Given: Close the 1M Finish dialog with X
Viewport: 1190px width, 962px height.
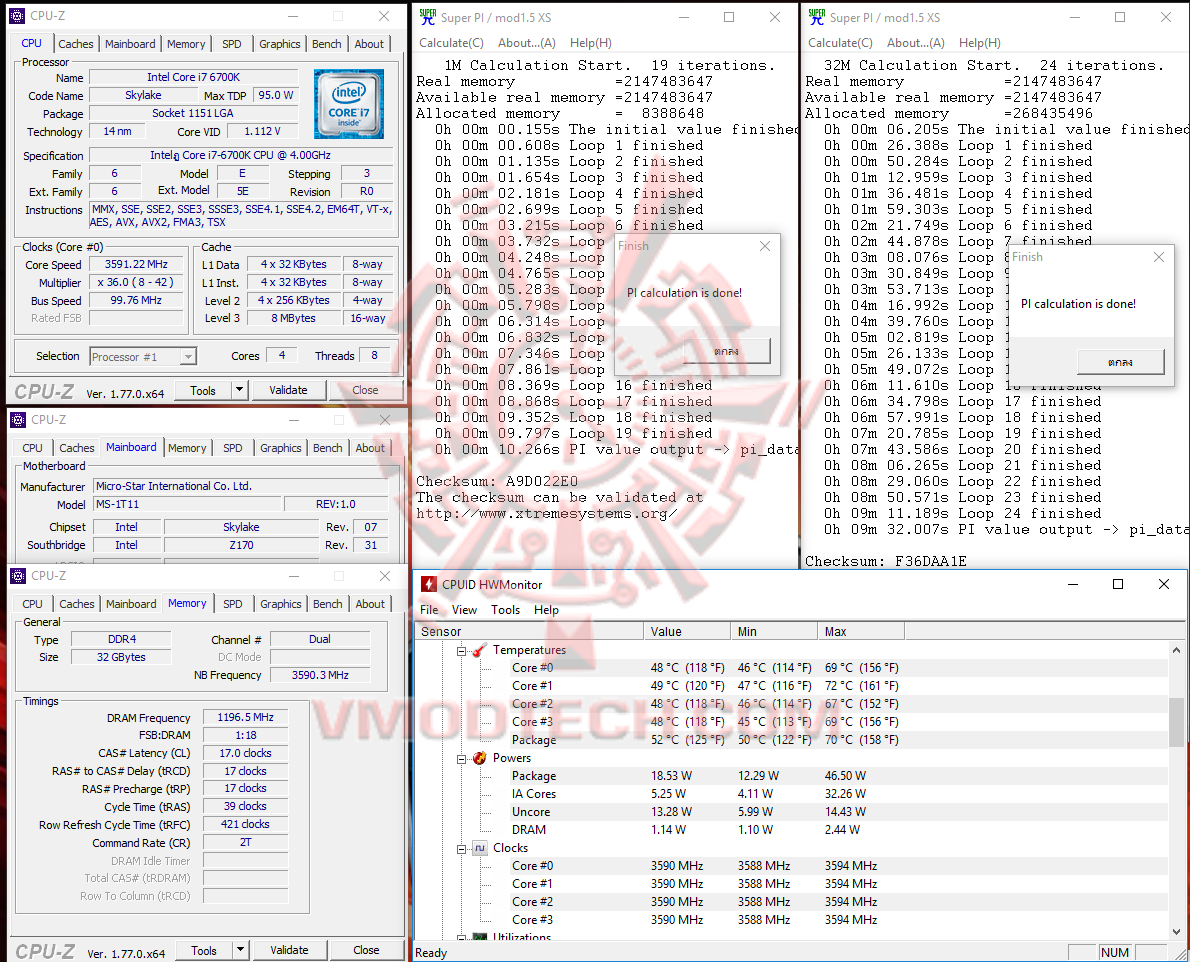Looking at the screenshot, I should (x=765, y=246).
